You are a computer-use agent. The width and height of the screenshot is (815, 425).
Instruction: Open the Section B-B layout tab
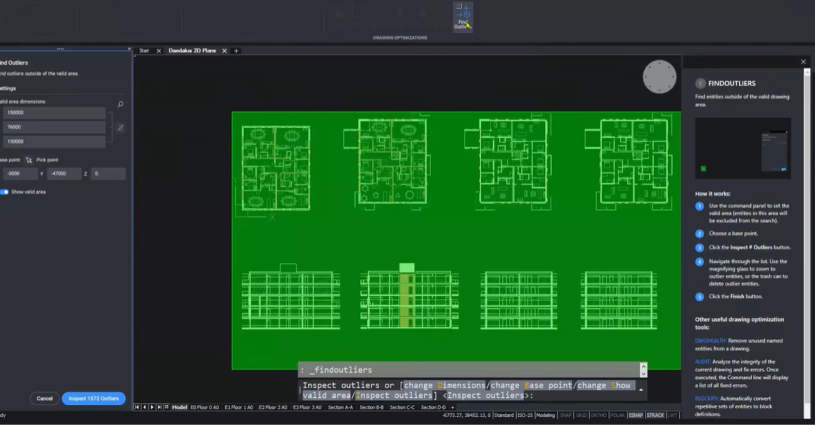[x=372, y=407]
